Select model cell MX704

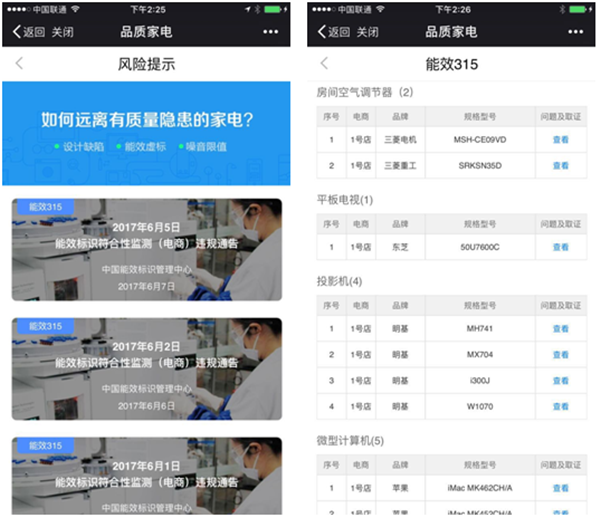480,355
